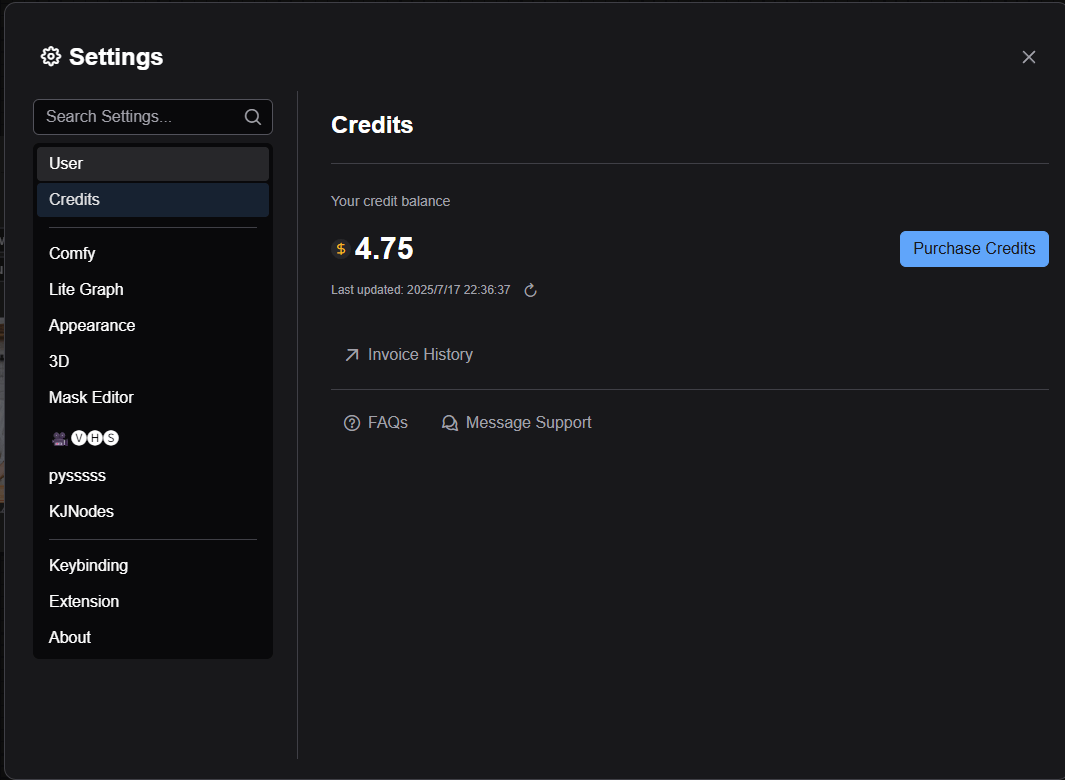Select the Credits settings category

point(152,200)
